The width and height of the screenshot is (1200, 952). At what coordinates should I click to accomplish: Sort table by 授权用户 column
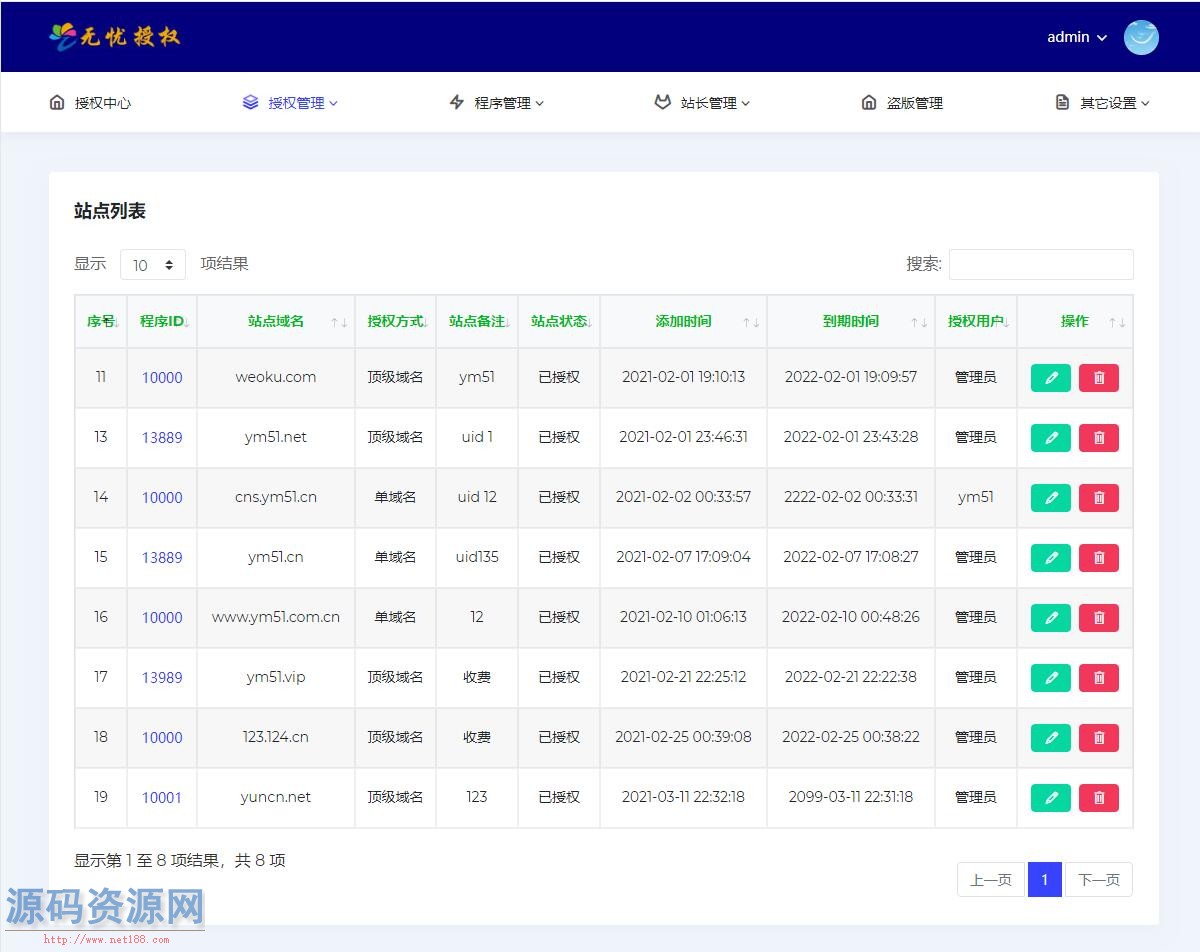pyautogui.click(x=976, y=321)
